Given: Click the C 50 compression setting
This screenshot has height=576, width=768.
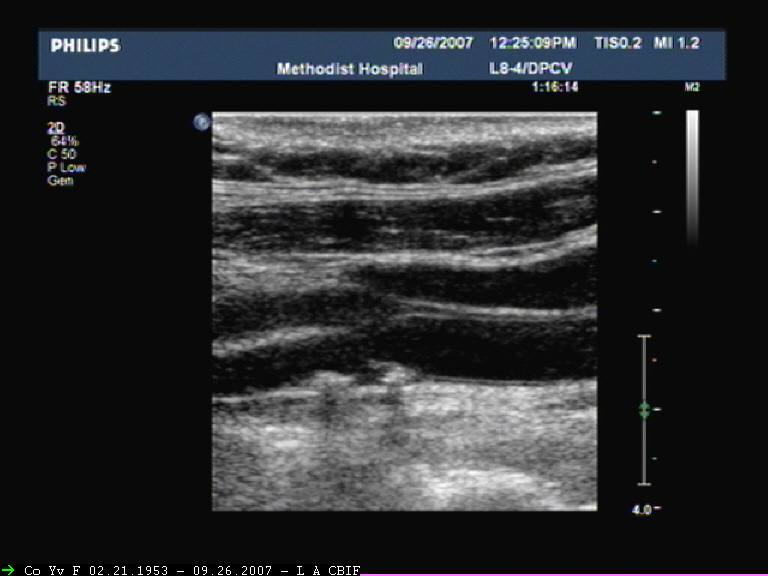Looking at the screenshot, I should [x=62, y=154].
